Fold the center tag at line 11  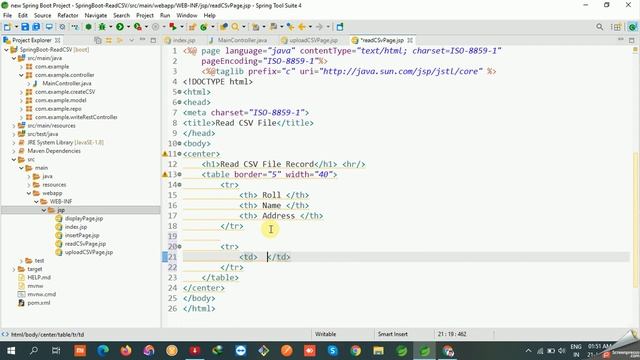180,154
